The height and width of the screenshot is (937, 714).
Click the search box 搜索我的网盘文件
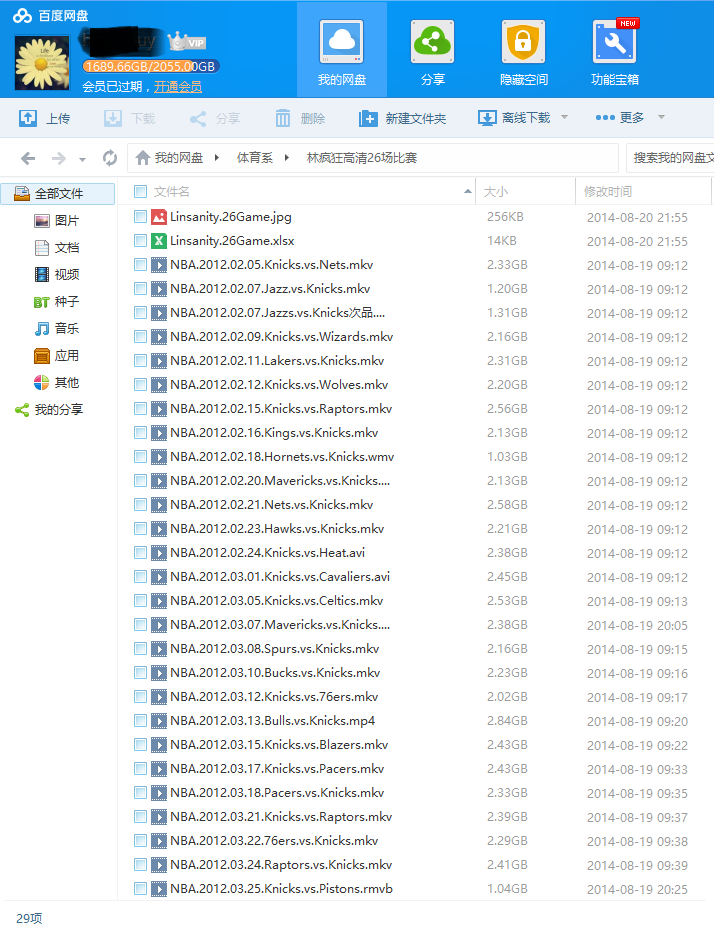click(x=670, y=158)
